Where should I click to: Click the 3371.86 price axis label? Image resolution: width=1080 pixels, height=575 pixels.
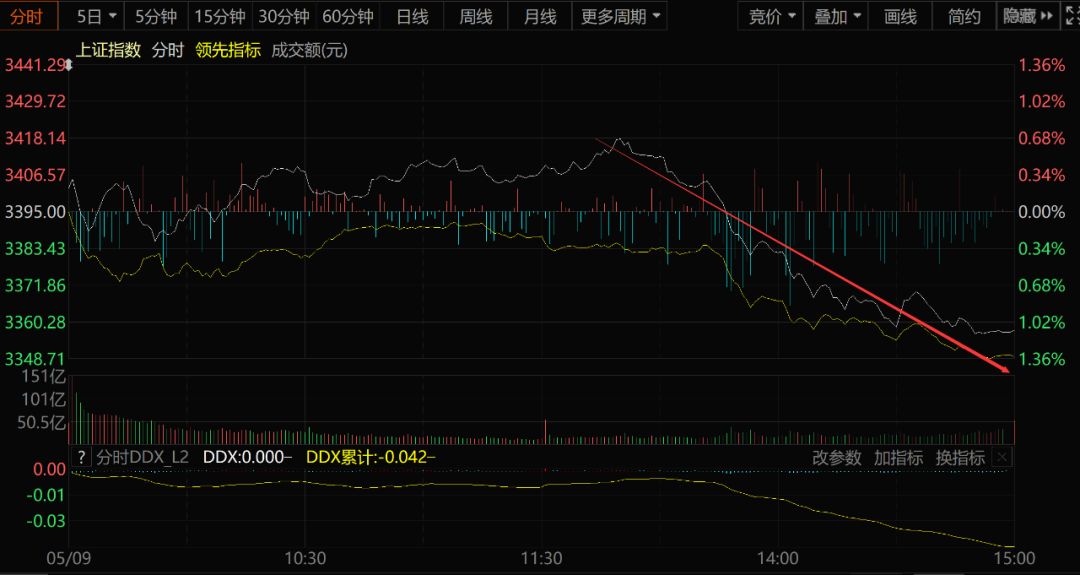(35, 285)
